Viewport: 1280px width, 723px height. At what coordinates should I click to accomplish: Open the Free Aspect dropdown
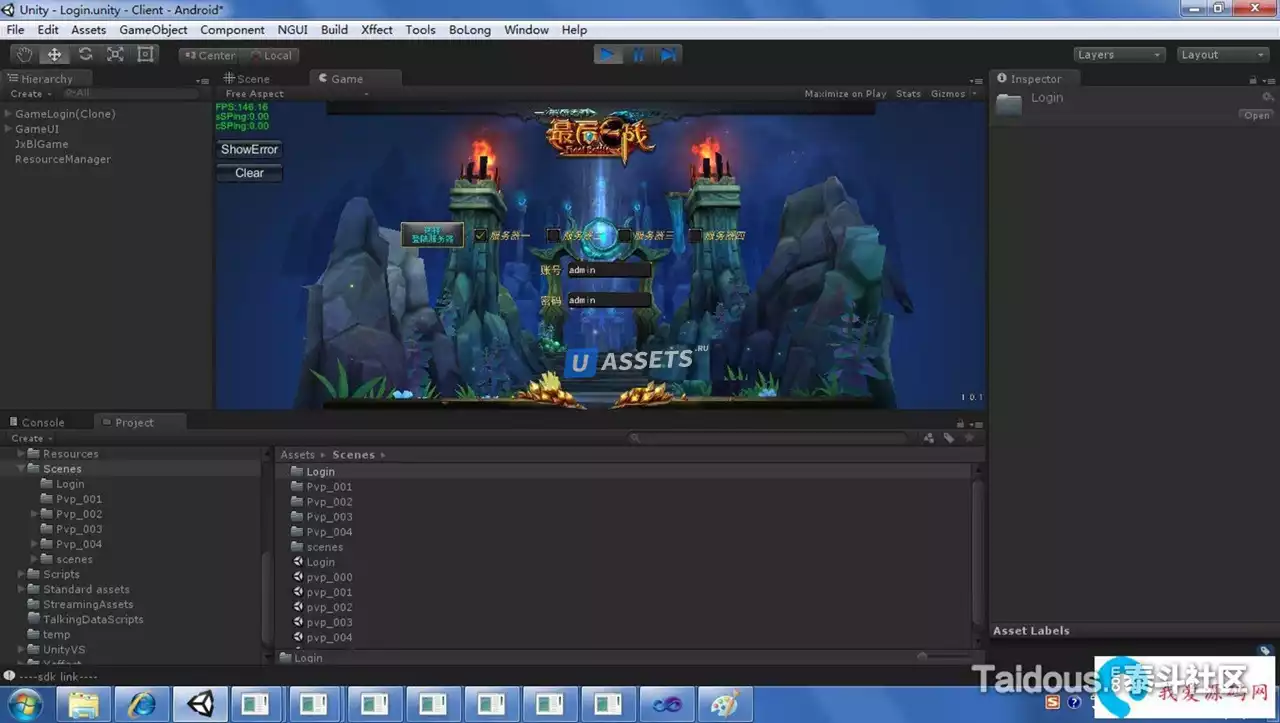[x=295, y=94]
